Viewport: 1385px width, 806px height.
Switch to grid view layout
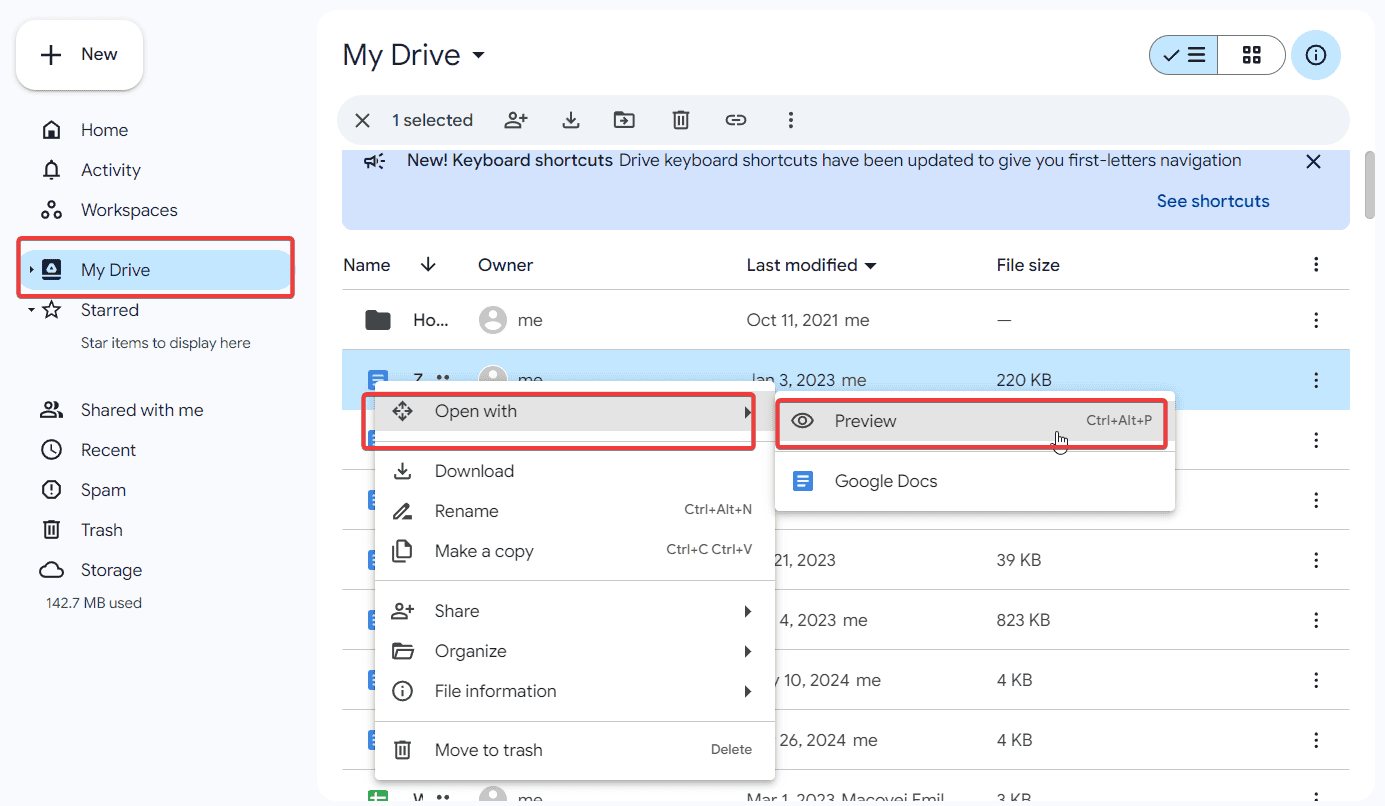(x=1251, y=55)
